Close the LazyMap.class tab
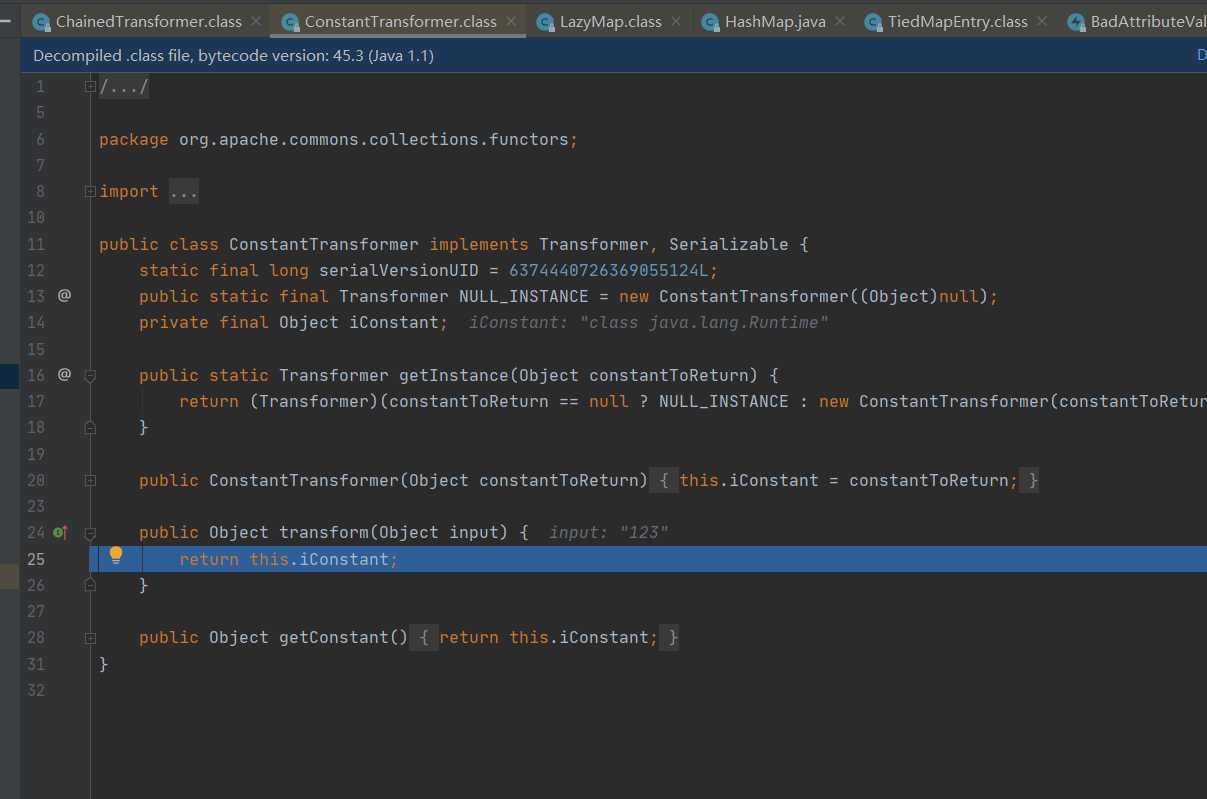The image size is (1207, 799). pos(678,21)
